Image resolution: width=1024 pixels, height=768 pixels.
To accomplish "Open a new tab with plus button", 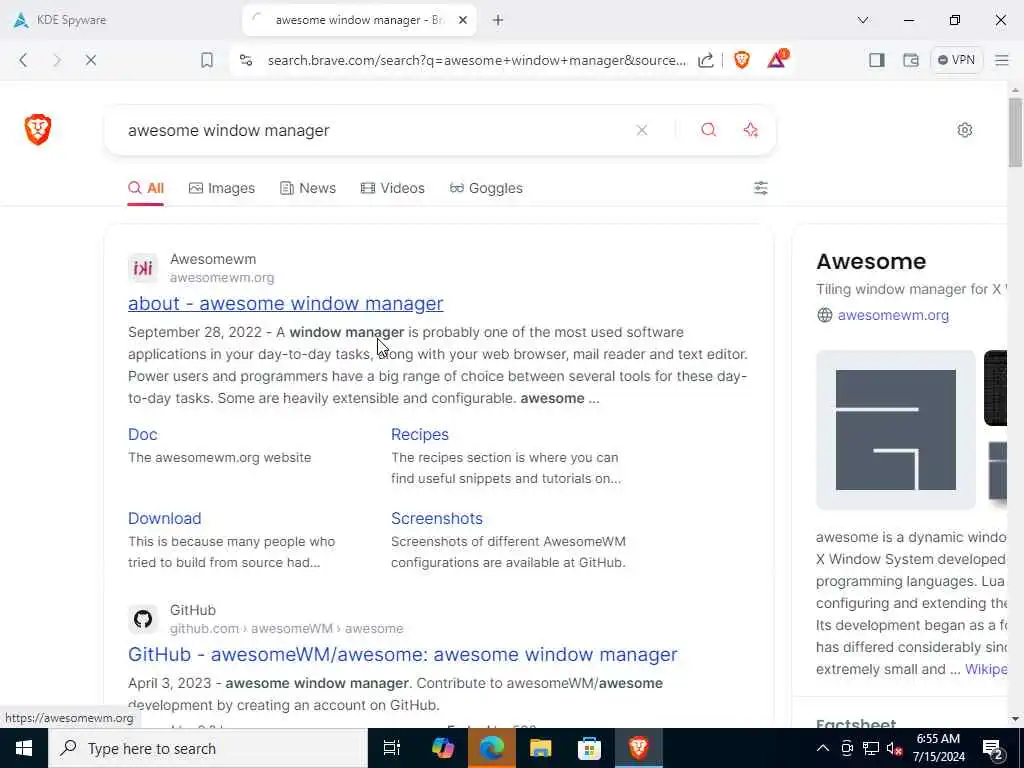I will pyautogui.click(x=498, y=20).
